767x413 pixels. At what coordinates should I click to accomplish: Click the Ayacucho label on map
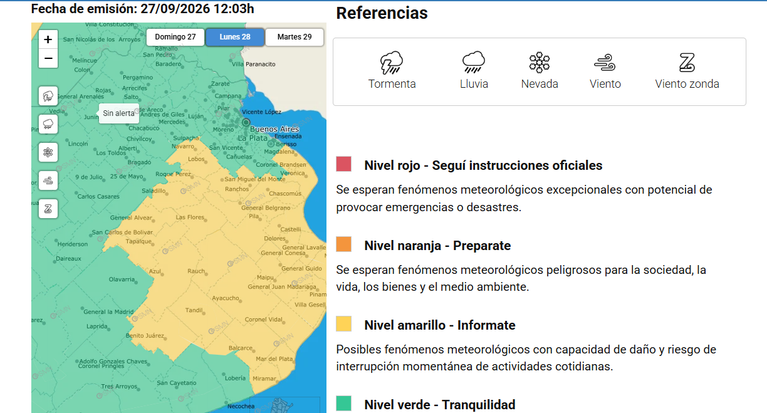tap(226, 298)
